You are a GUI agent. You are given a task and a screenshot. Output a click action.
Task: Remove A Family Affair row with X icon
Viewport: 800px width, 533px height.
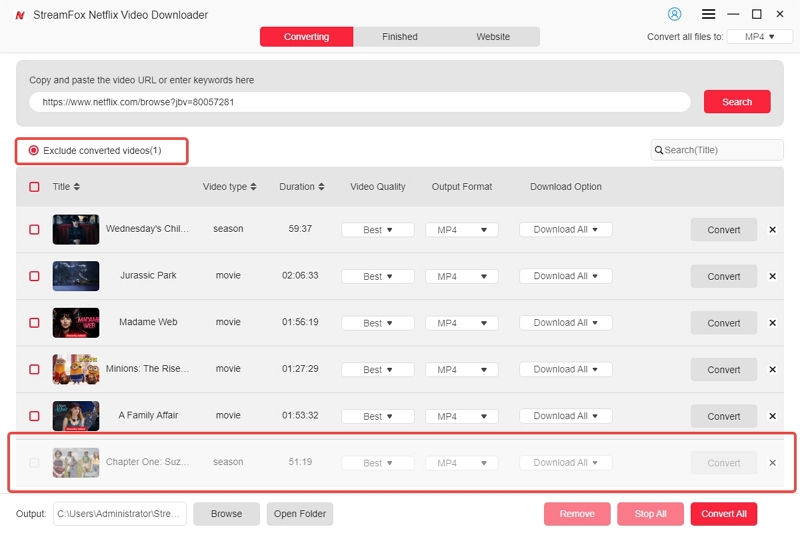[772, 416]
